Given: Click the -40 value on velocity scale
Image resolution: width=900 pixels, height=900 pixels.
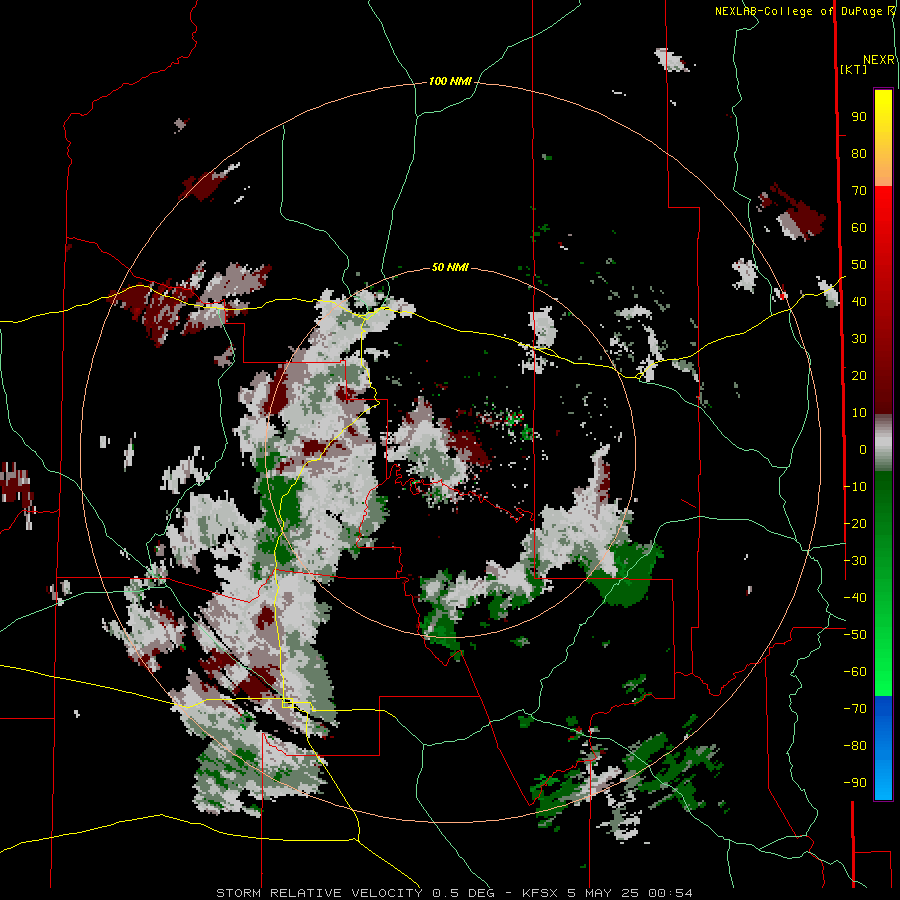Looking at the screenshot, I should pos(855,598).
